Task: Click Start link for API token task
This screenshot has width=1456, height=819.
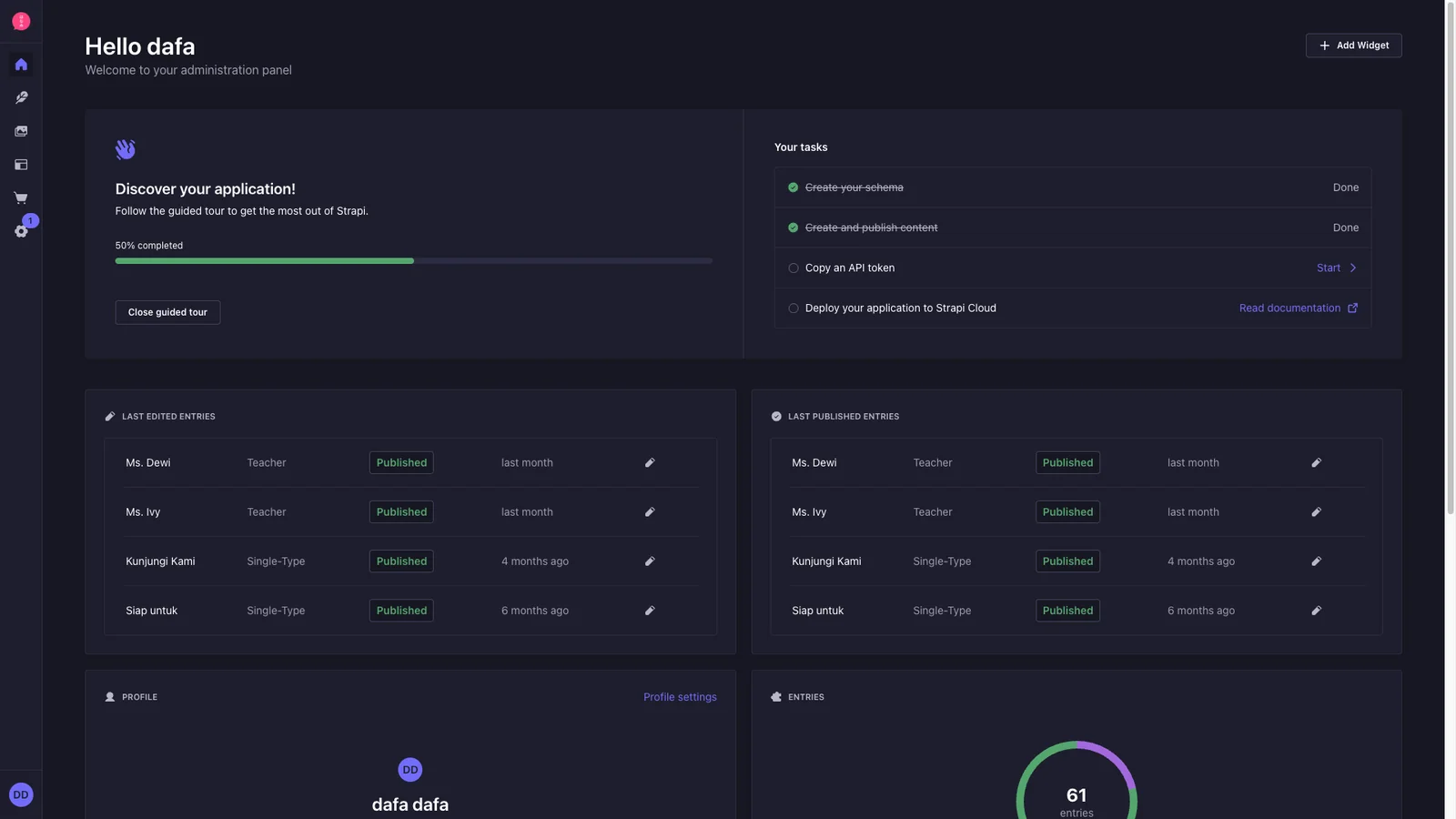Action: click(x=1329, y=268)
